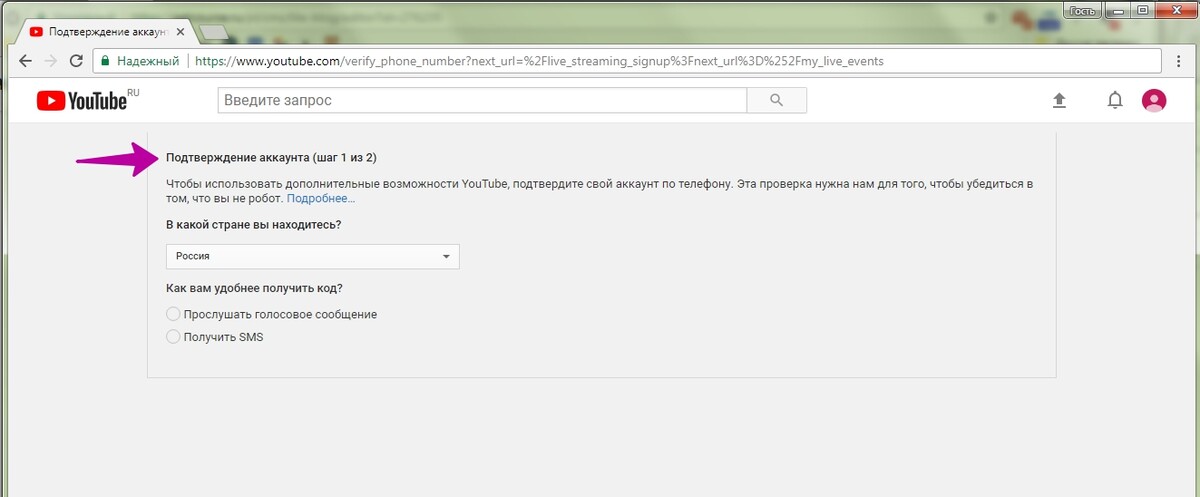1200x497 pixels.
Task: Maximize the Chrome window
Action: [x=1144, y=10]
